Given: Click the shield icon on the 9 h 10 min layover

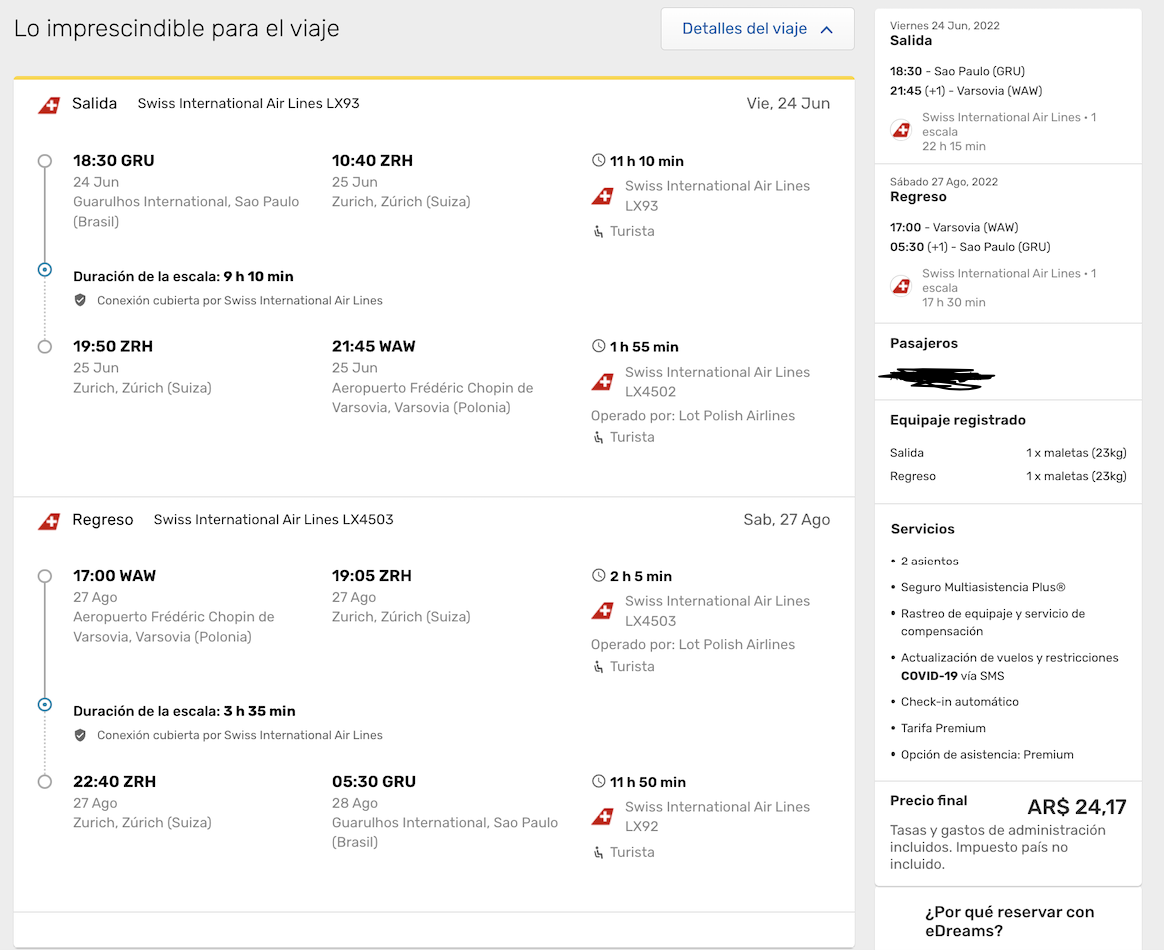Looking at the screenshot, I should coord(80,300).
